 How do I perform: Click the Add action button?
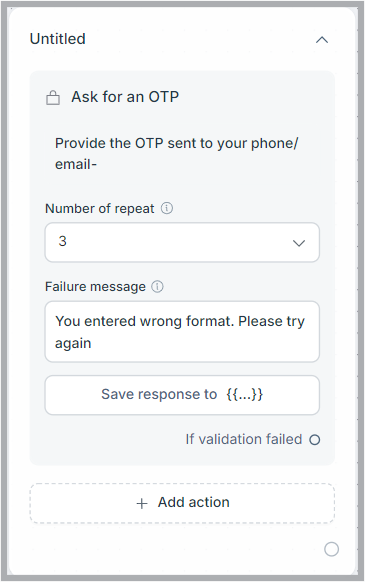click(182, 503)
